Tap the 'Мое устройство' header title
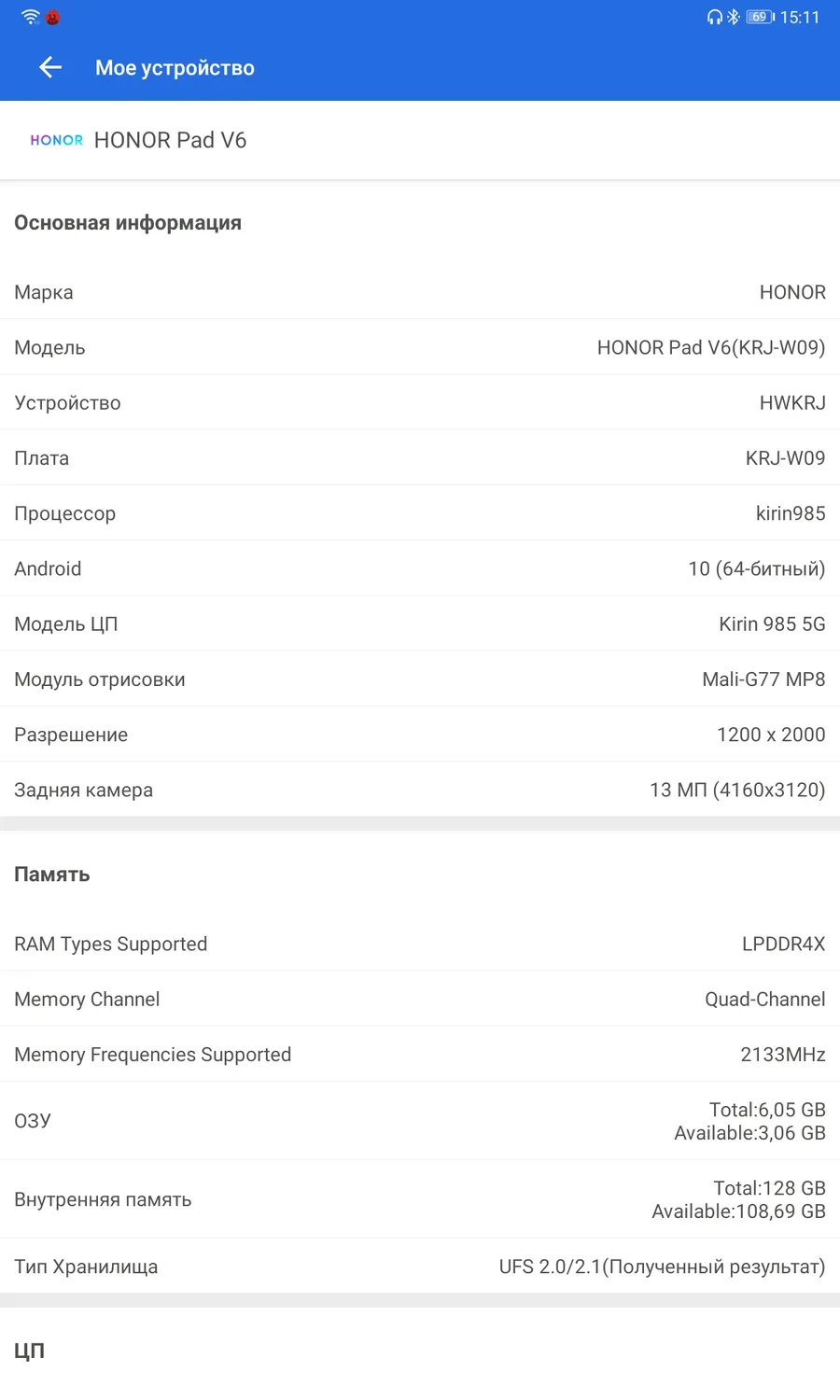 tap(175, 68)
